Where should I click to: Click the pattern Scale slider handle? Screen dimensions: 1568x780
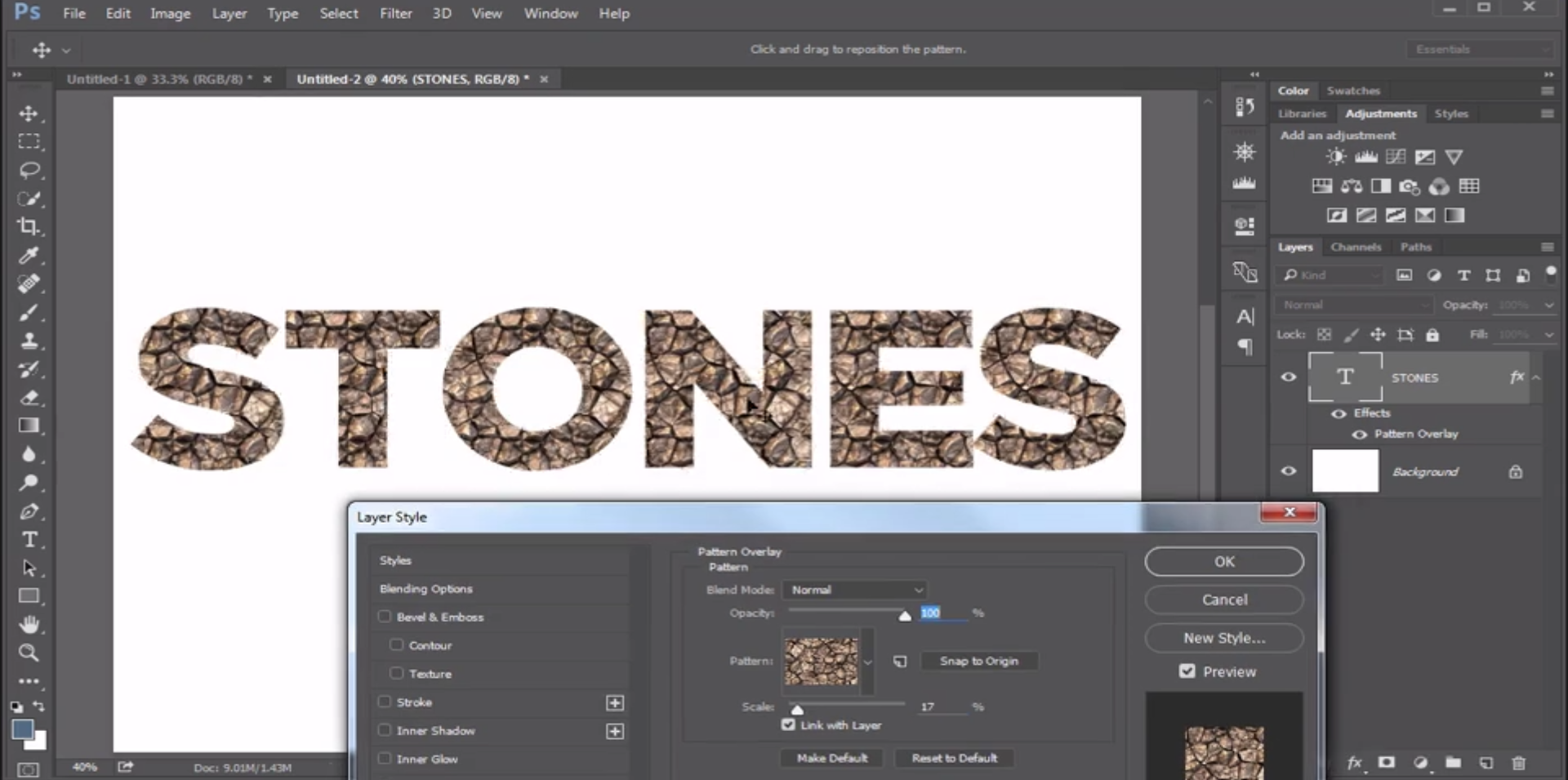click(797, 710)
